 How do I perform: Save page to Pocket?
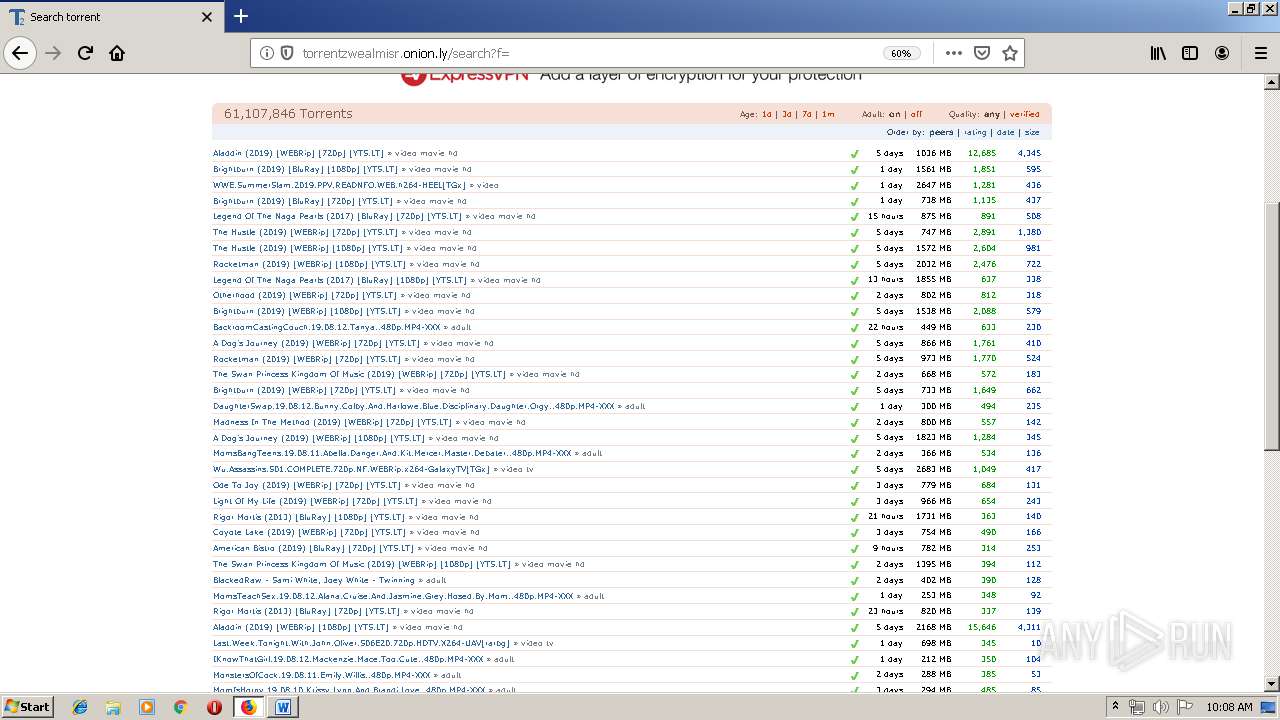982,53
